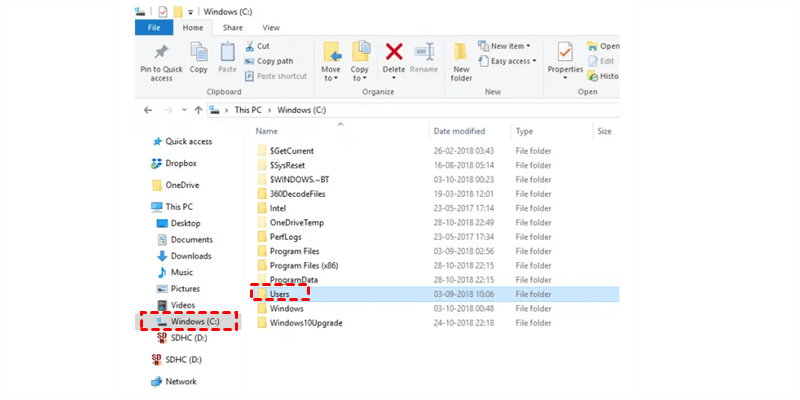Click the Rename icon
The width and height of the screenshot is (800, 400).
(424, 52)
